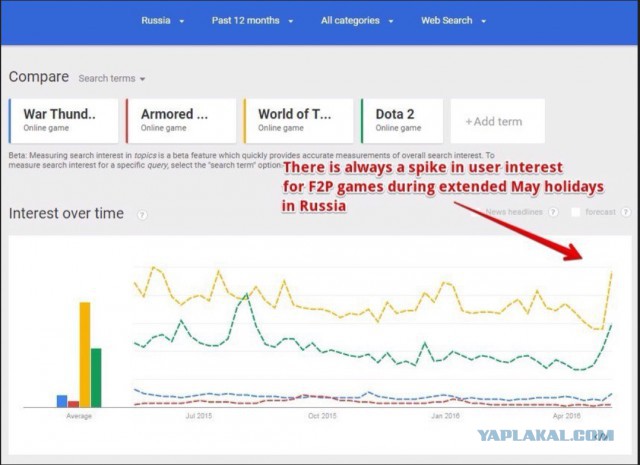
Task: Enable the forecast checkbox
Action: 576,212
